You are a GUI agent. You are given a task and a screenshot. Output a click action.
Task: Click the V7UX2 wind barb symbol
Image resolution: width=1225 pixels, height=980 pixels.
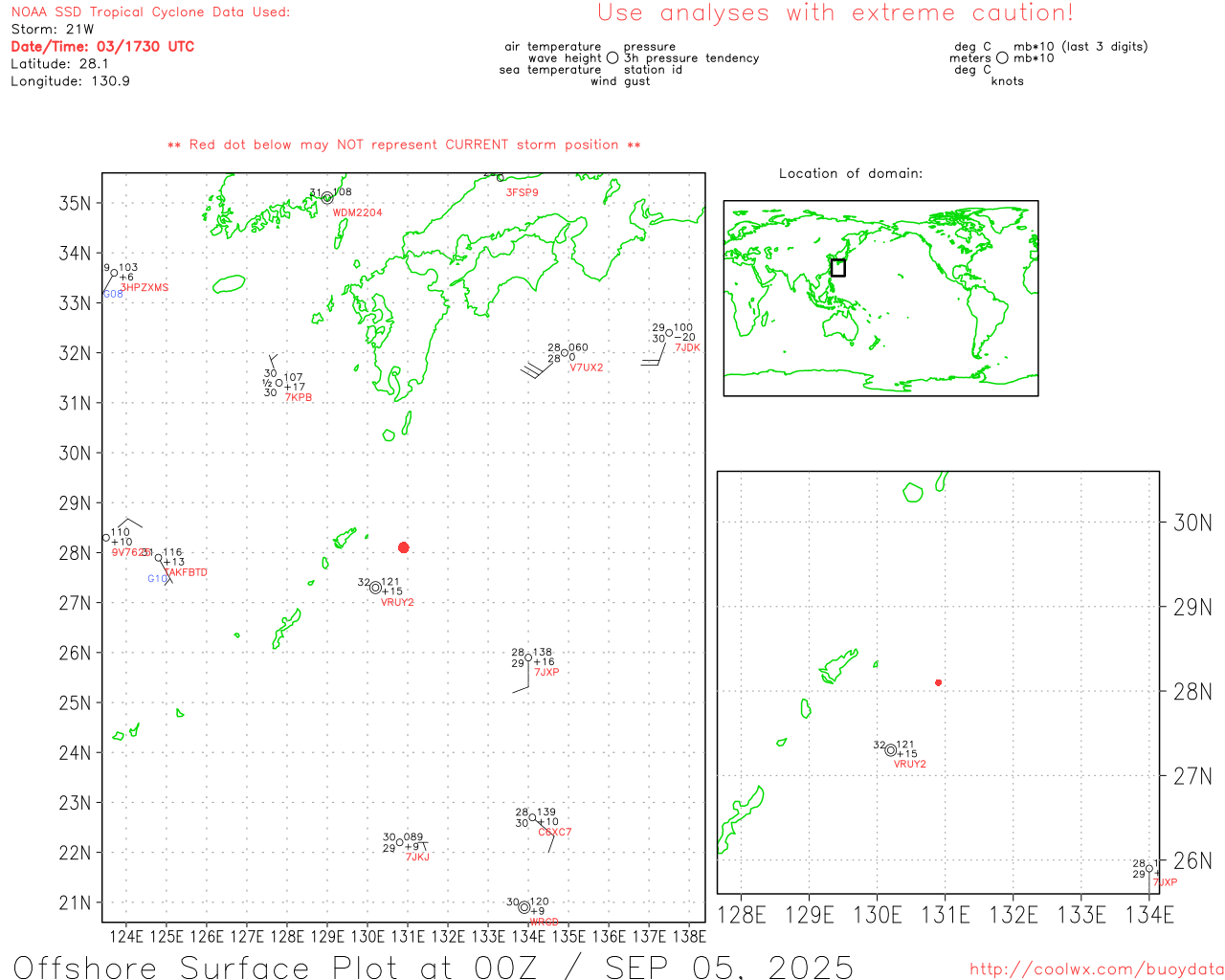537,367
